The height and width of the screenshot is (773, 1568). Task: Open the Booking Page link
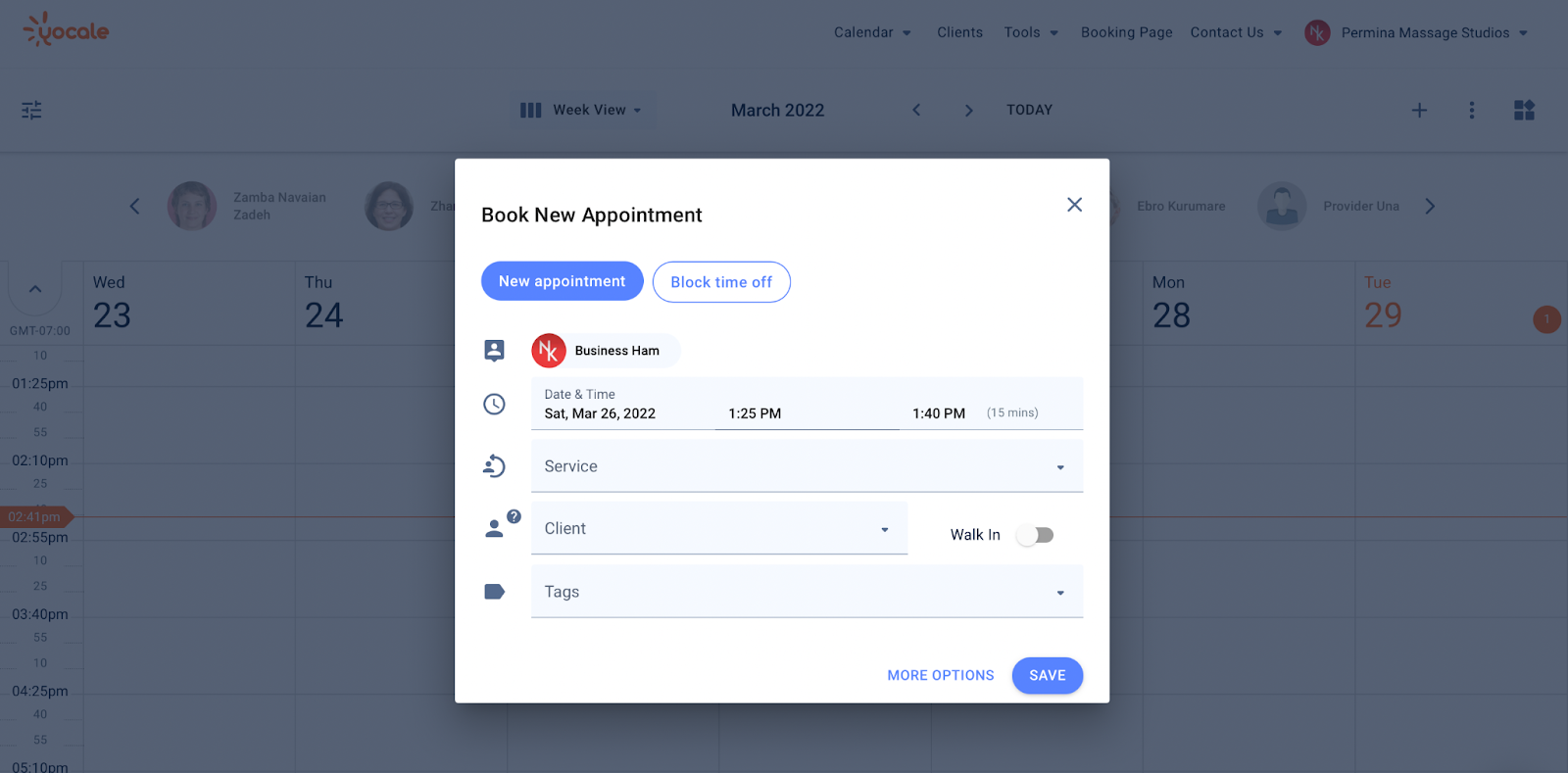(1126, 32)
